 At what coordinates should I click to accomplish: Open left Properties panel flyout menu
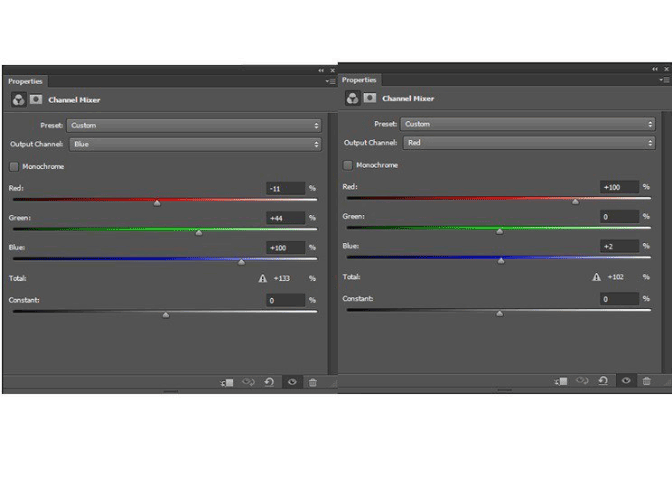330,81
